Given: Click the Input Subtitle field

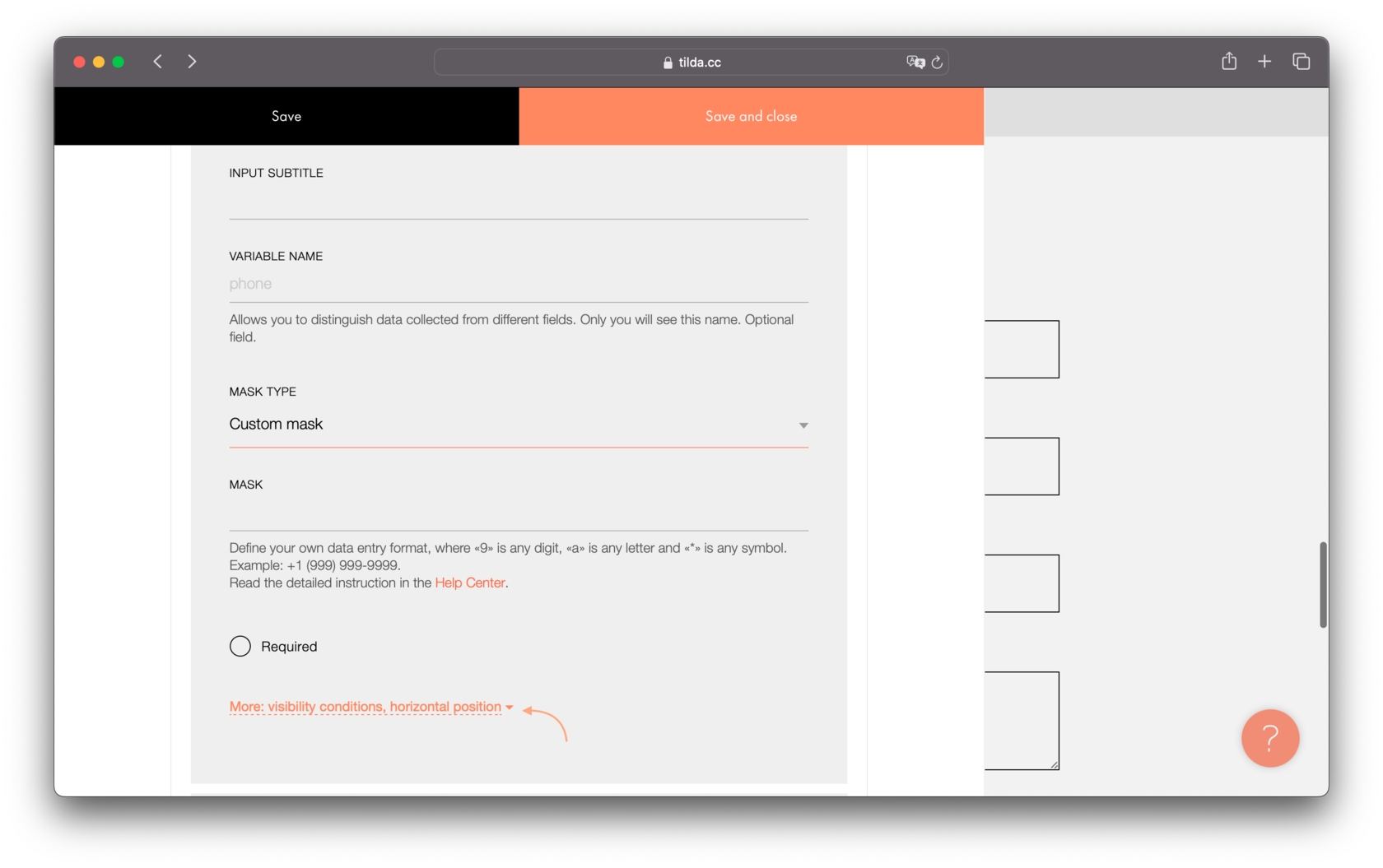Looking at the screenshot, I should 518,204.
